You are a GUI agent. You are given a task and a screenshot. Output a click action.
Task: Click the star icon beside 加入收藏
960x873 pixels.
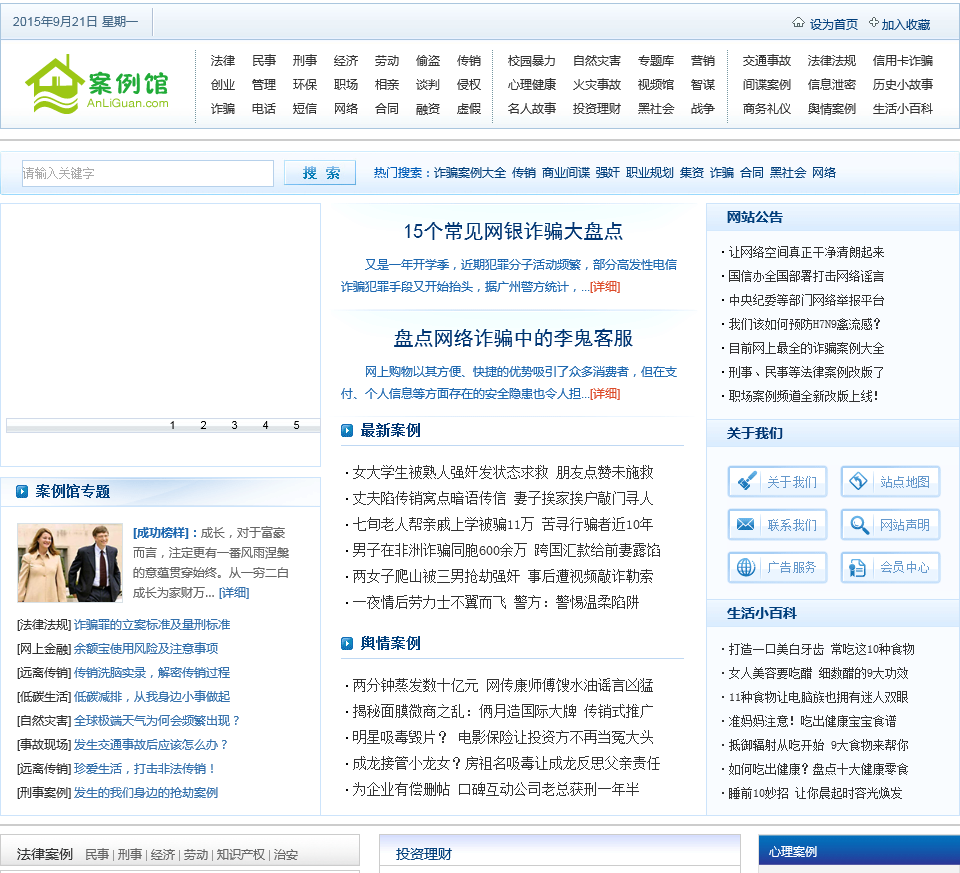874,23
